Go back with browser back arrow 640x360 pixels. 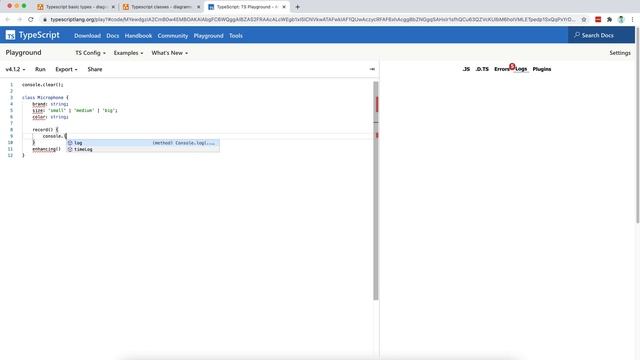pyautogui.click(x=8, y=19)
